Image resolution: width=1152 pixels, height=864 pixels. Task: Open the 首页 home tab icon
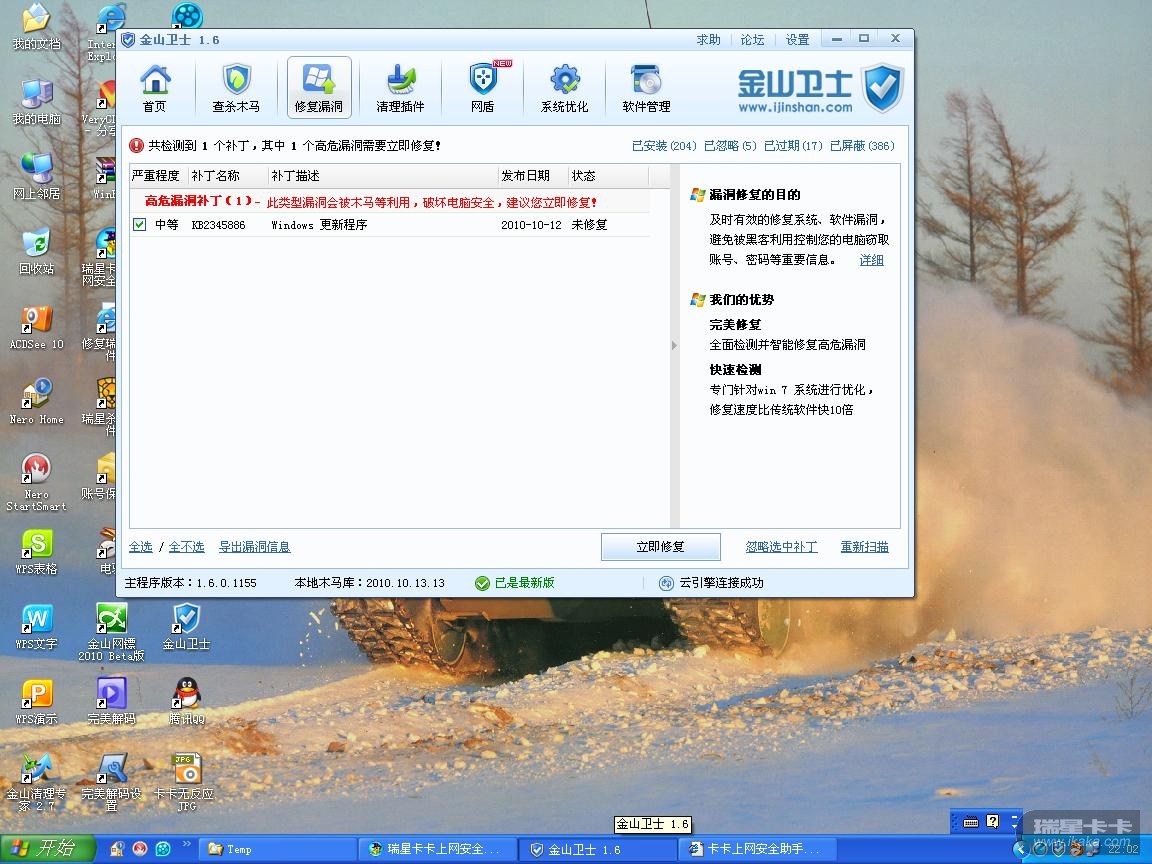tap(155, 87)
